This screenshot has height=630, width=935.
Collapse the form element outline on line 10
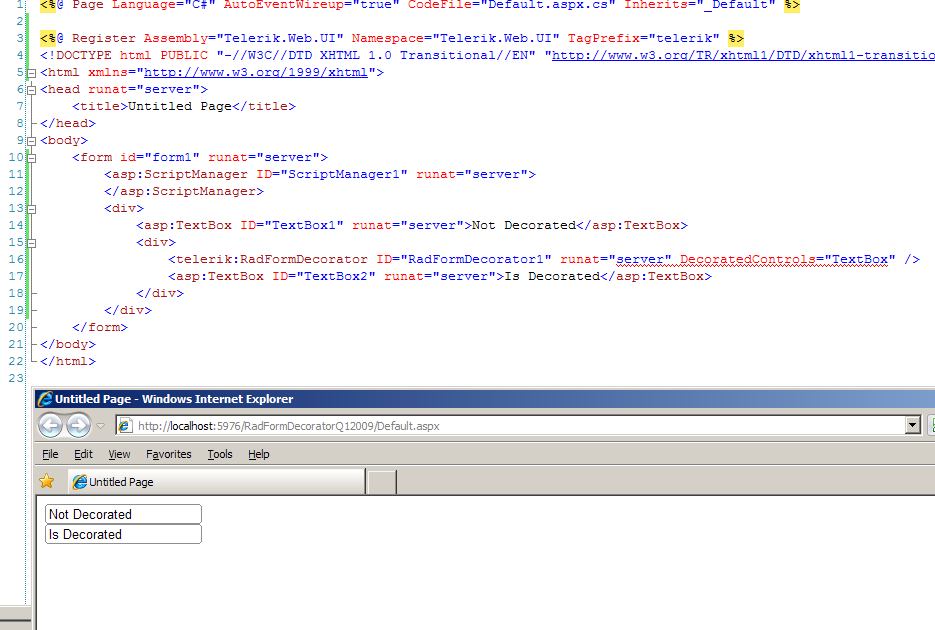(32, 159)
